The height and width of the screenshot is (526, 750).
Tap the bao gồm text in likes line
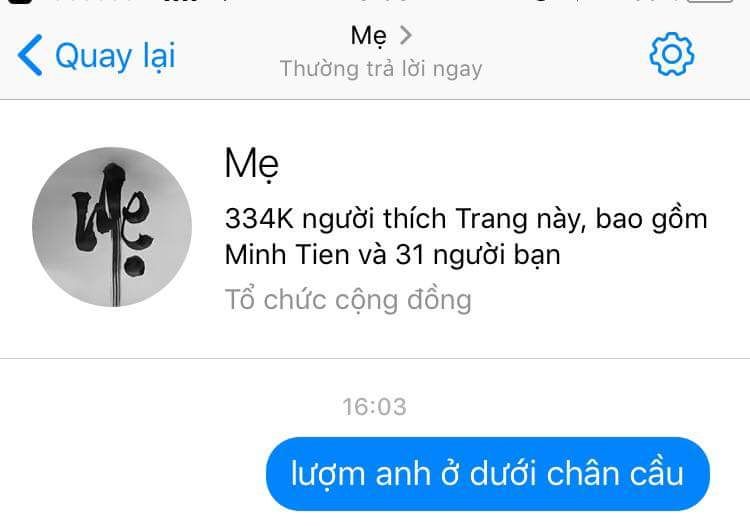click(x=651, y=219)
